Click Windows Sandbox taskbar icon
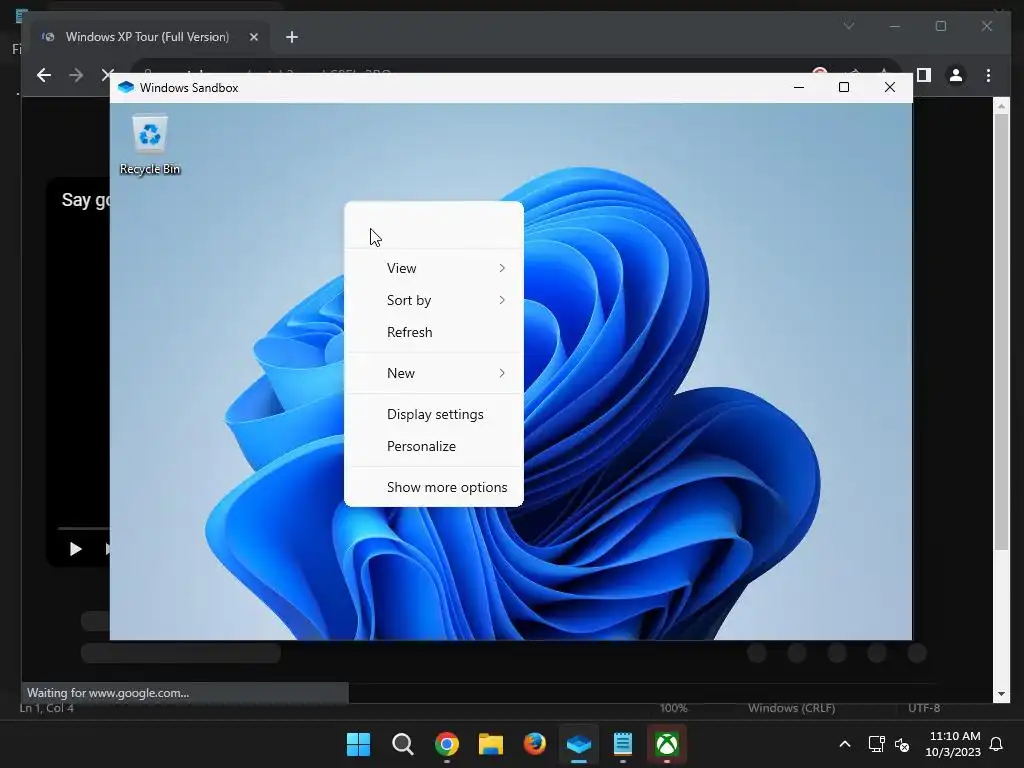The image size is (1024, 768). coord(579,744)
